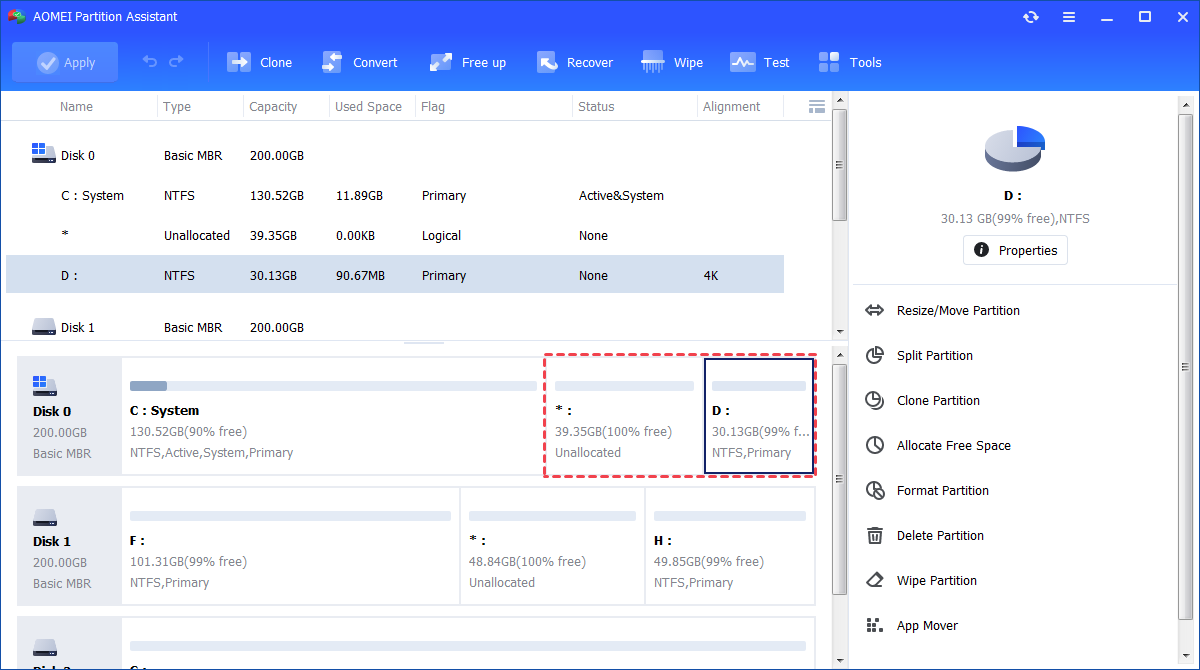This screenshot has height=670, width=1200.
Task: Select the Disk 1 row in list
Action: (x=395, y=327)
